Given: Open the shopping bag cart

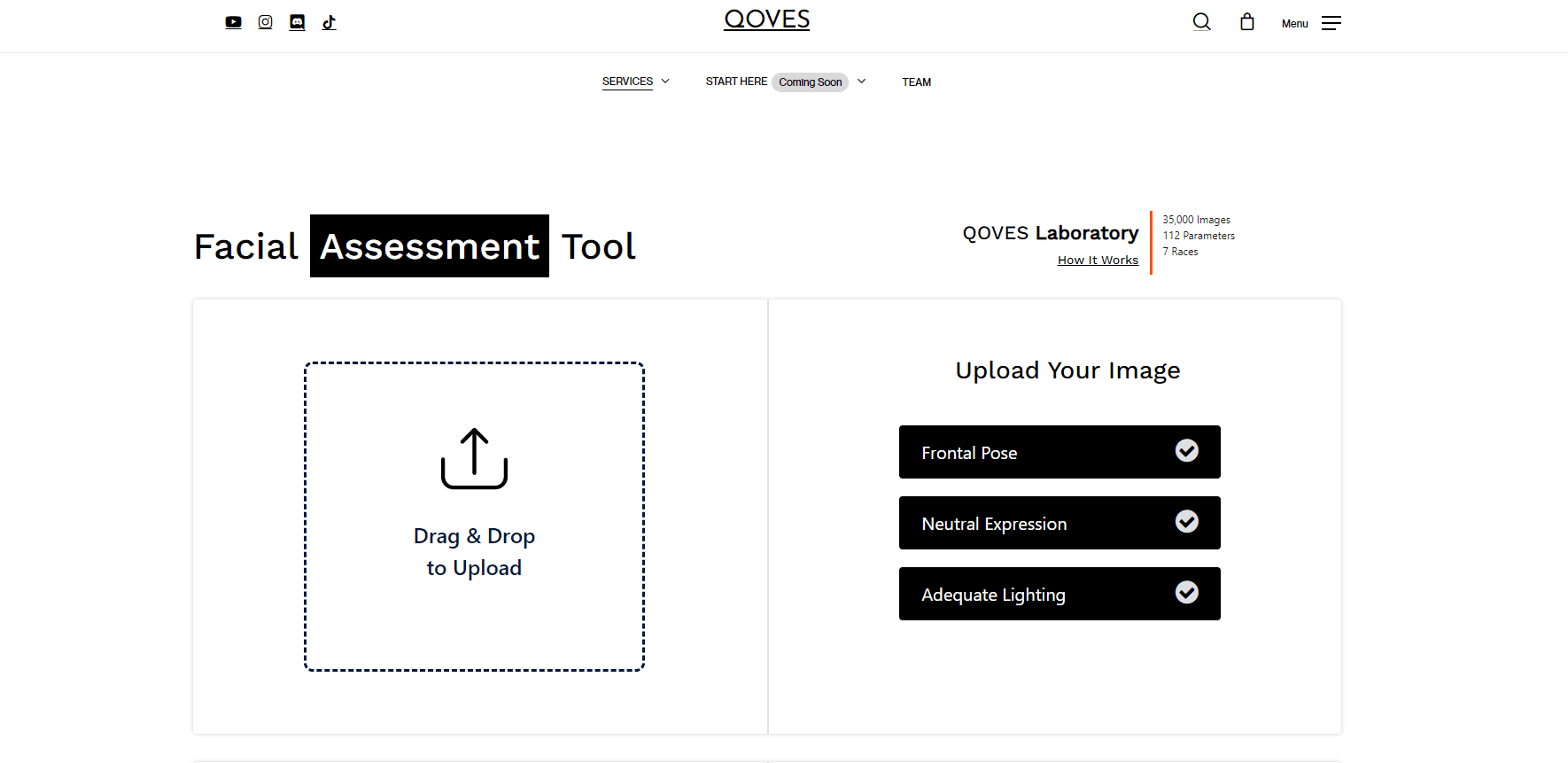Looking at the screenshot, I should pos(1247,22).
